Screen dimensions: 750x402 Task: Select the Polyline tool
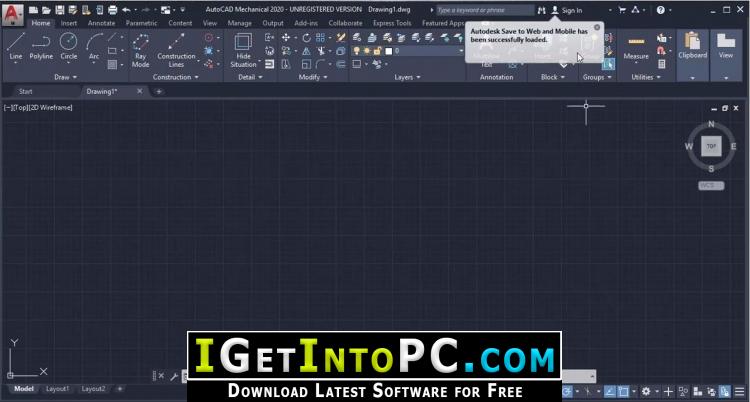pos(41,46)
